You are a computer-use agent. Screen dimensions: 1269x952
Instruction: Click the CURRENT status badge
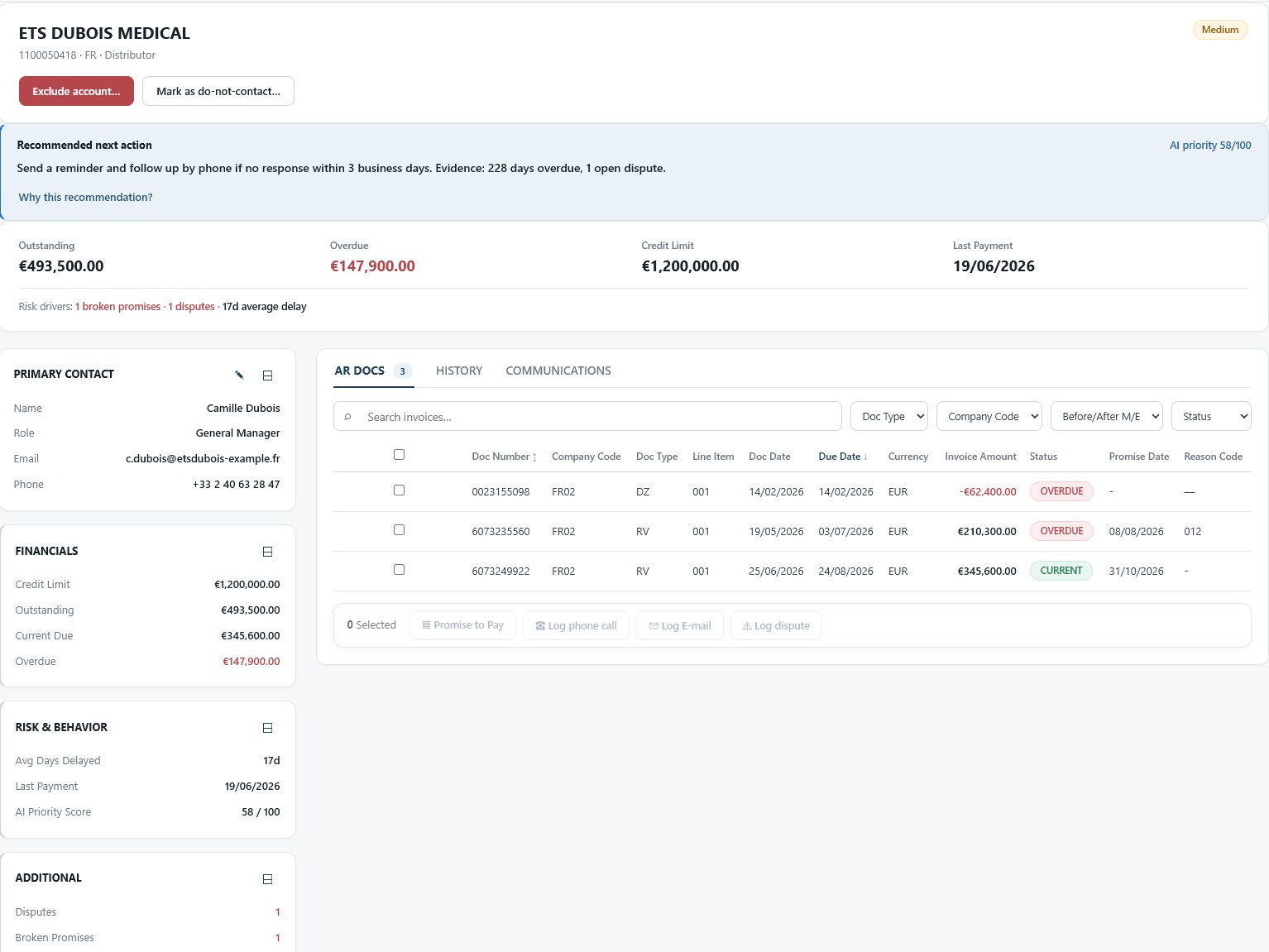[1061, 571]
